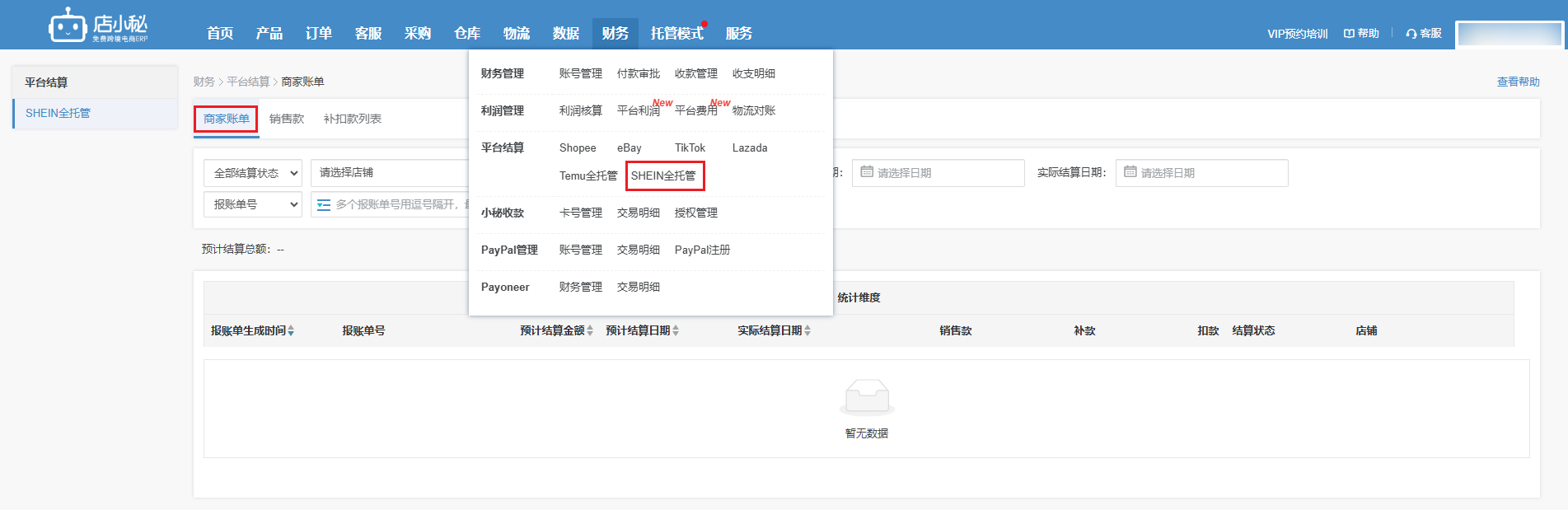Click 交易明细 under Payoneer
The image size is (1568, 510).
[x=639, y=287]
